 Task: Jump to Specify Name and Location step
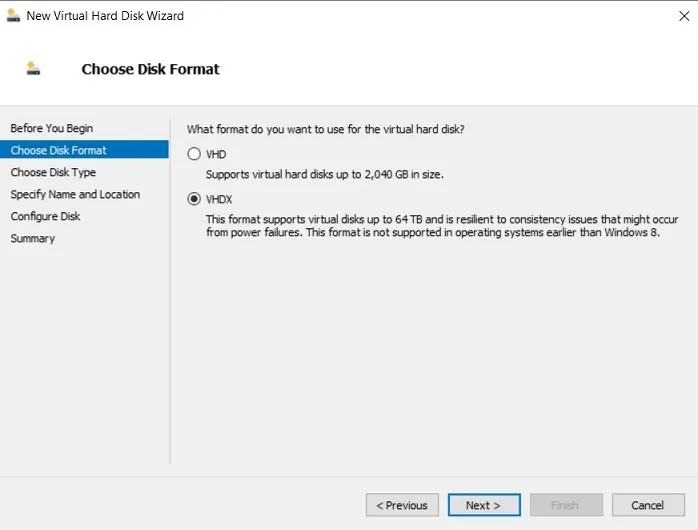(75, 194)
